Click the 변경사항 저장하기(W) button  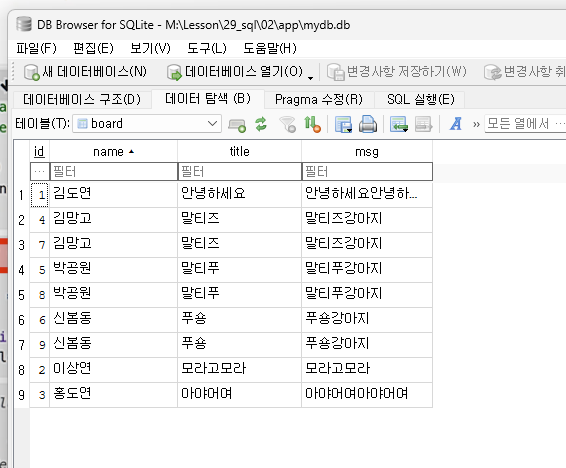click(396, 71)
